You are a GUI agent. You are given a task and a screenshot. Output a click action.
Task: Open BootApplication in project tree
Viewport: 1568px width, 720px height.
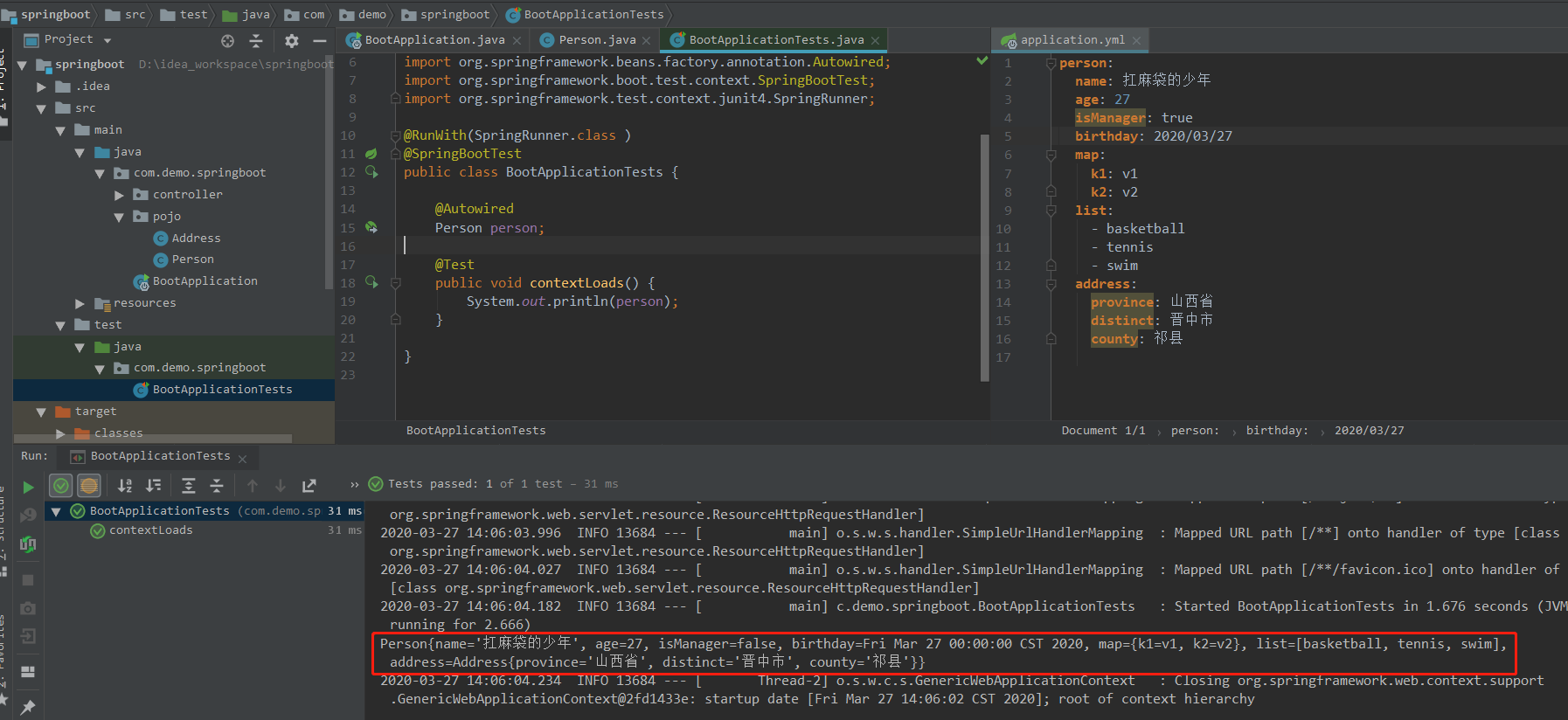[x=196, y=281]
